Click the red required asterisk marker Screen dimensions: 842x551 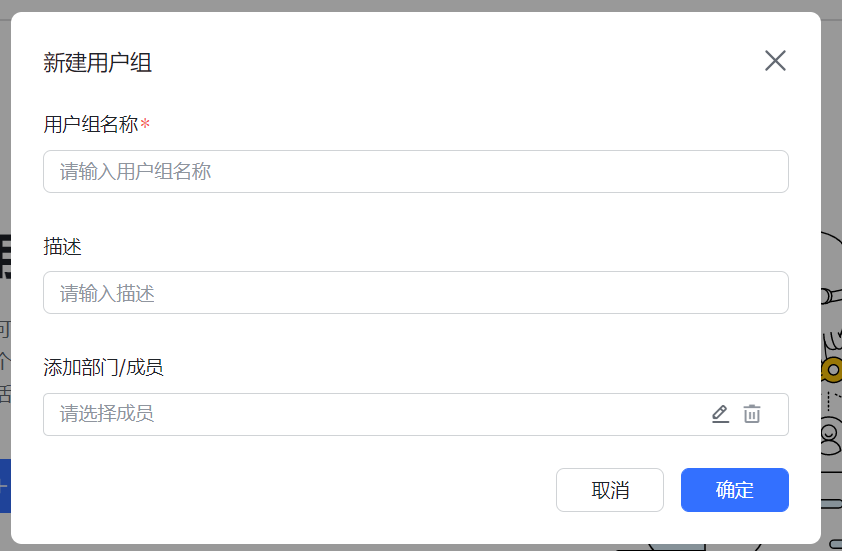pos(145,124)
